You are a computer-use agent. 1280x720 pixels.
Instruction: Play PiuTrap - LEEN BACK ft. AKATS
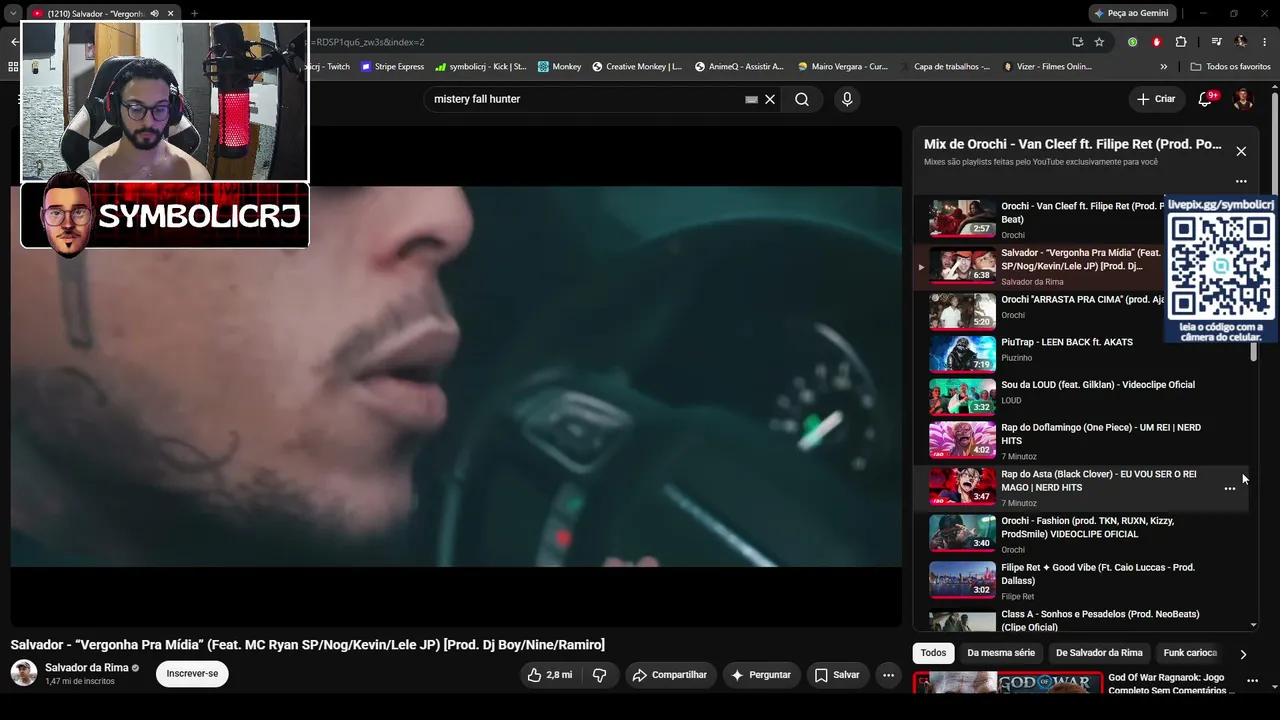(1067, 342)
